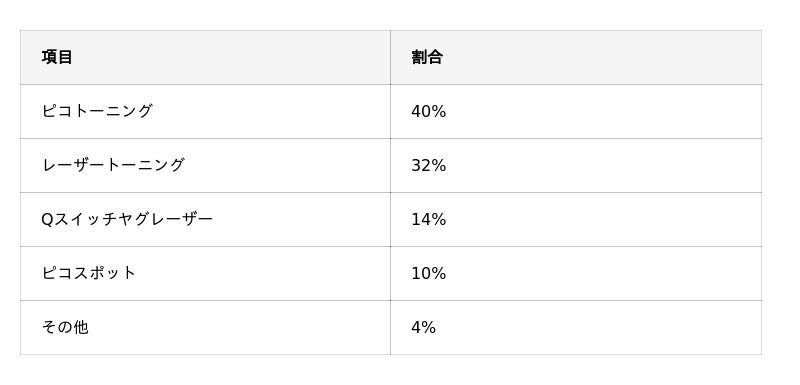Click the レーザートーニング row label
The width and height of the screenshot is (800, 385).
point(113,165)
